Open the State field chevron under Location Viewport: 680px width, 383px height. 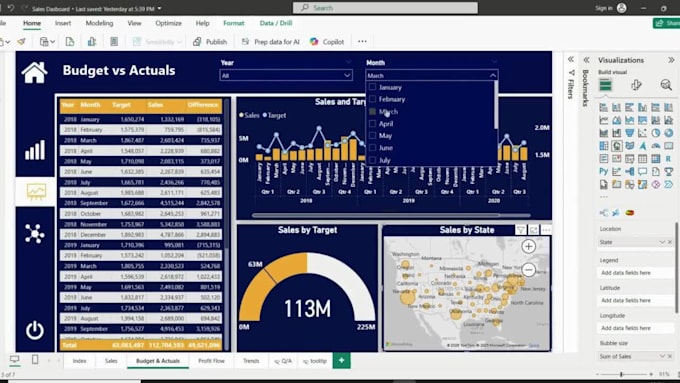(x=662, y=242)
